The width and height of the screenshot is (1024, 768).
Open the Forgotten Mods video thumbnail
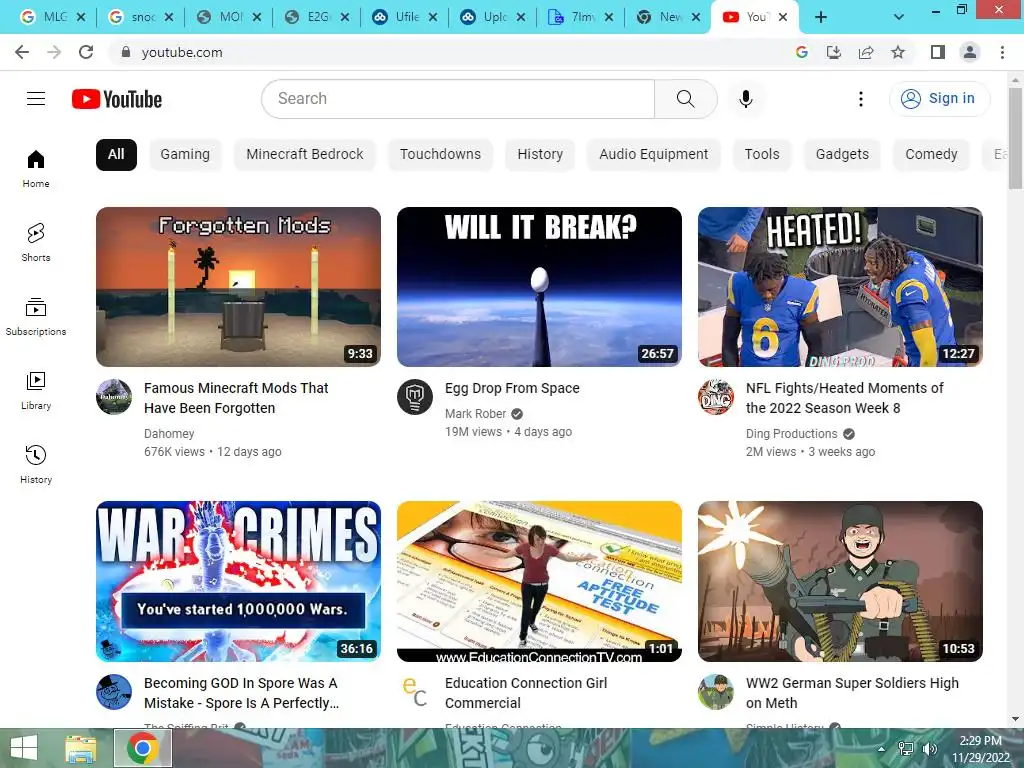pyautogui.click(x=238, y=287)
